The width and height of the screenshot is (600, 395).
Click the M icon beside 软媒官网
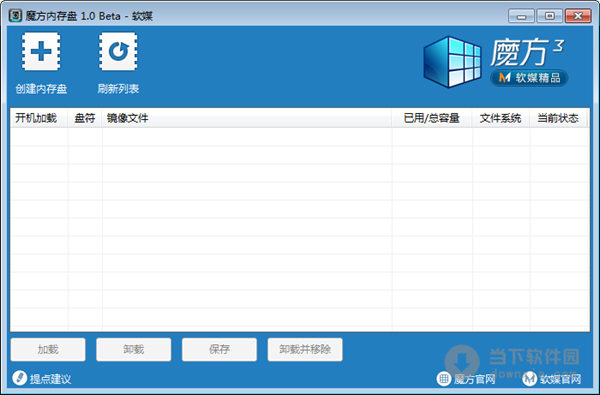click(x=530, y=379)
